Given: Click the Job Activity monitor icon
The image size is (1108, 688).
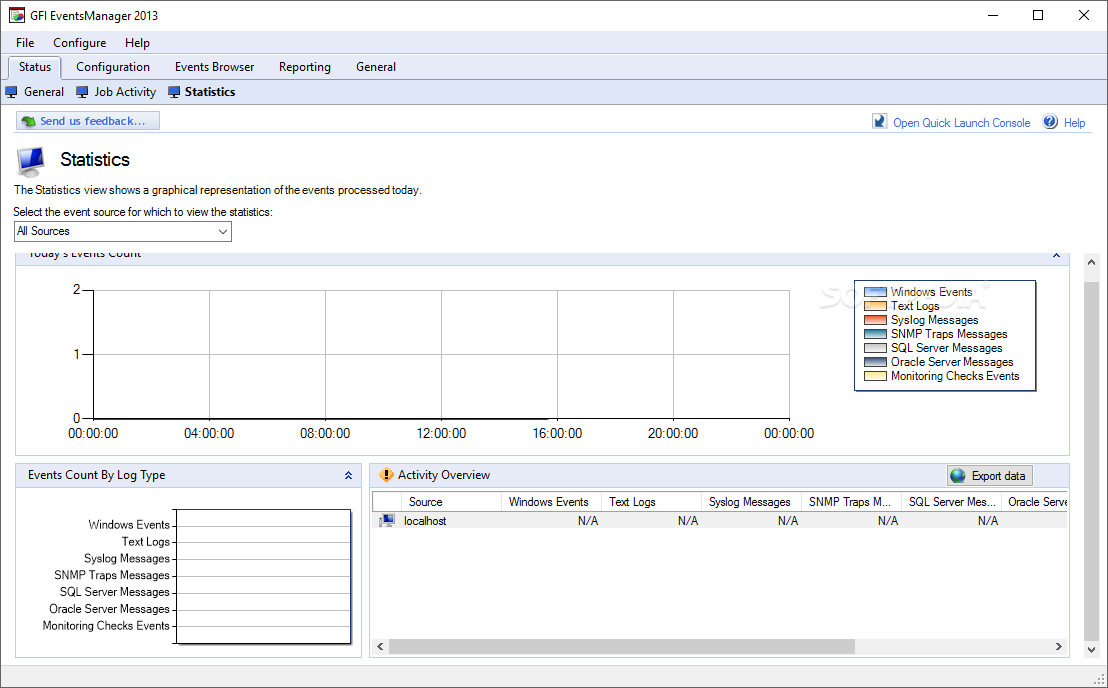Looking at the screenshot, I should (82, 92).
